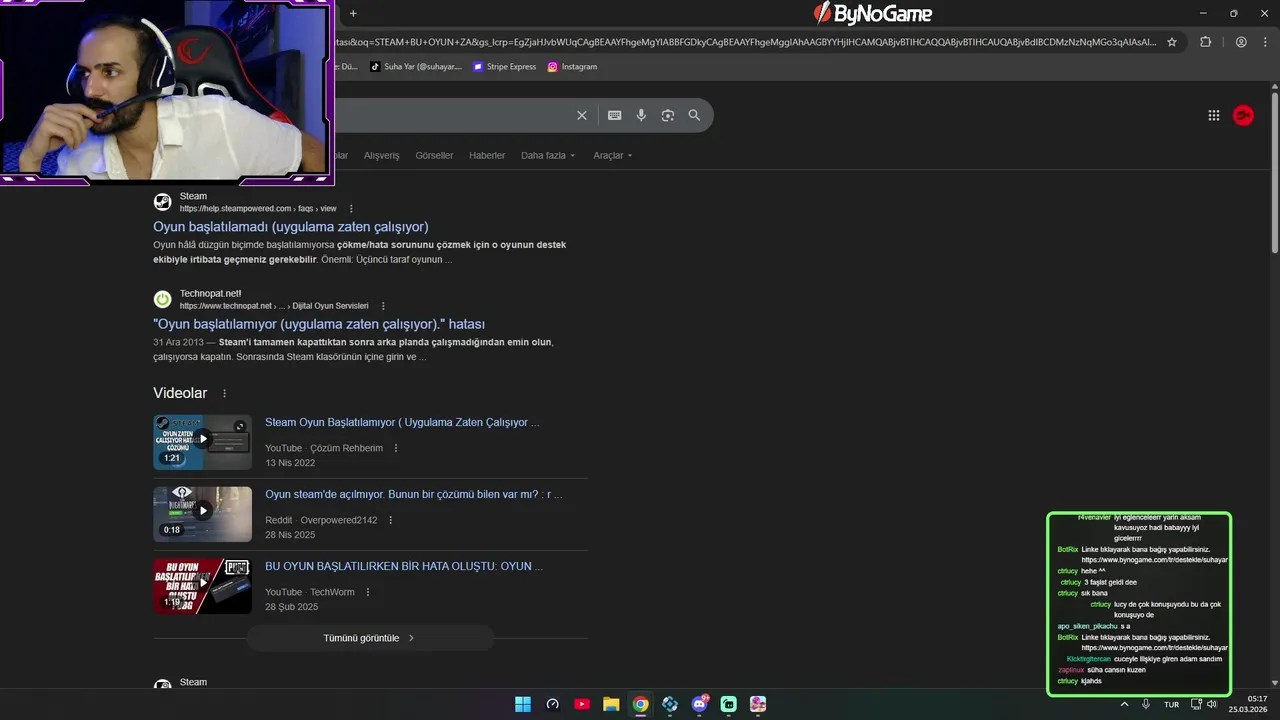Open options for TechWorm video
This screenshot has width=1280, height=720.
(x=368, y=592)
